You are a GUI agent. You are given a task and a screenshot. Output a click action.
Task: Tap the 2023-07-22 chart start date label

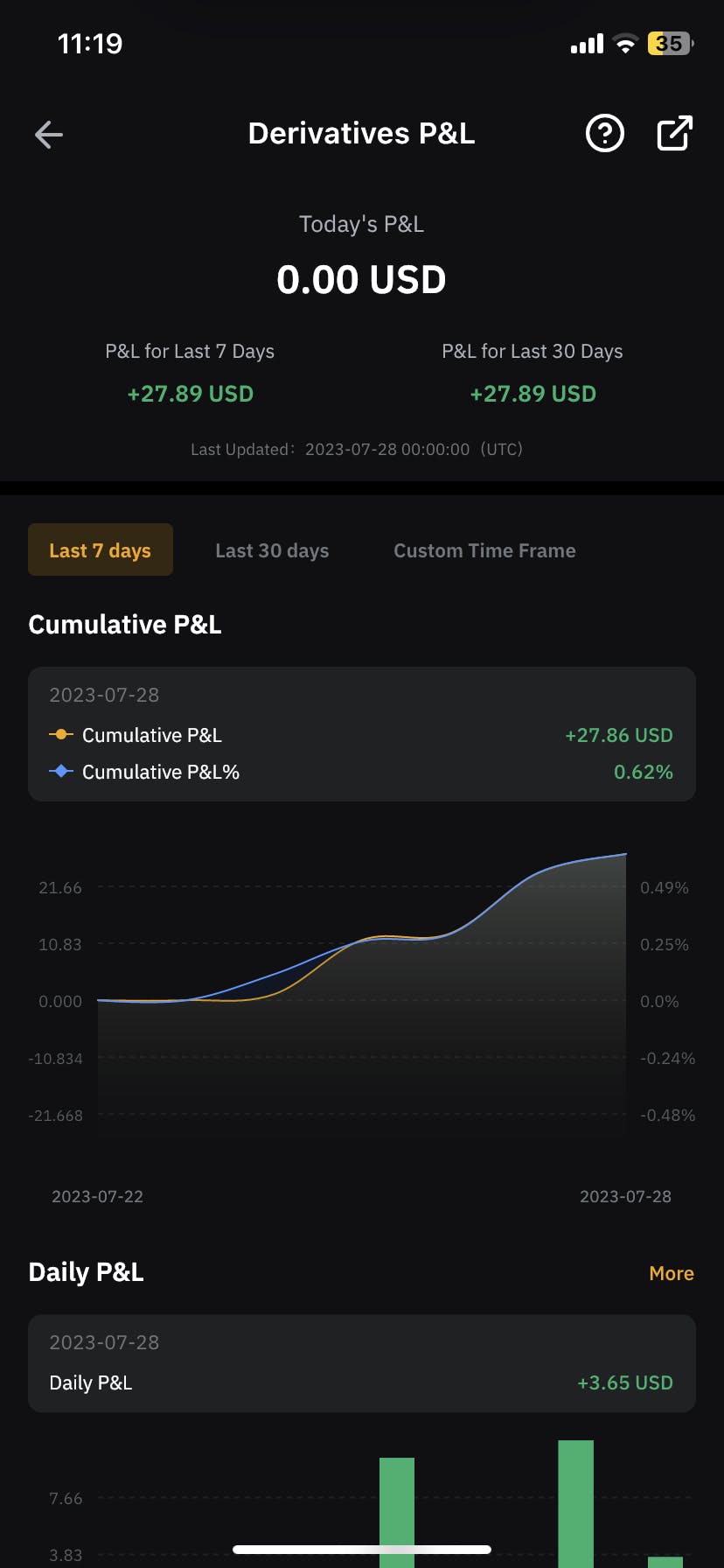(x=97, y=1196)
